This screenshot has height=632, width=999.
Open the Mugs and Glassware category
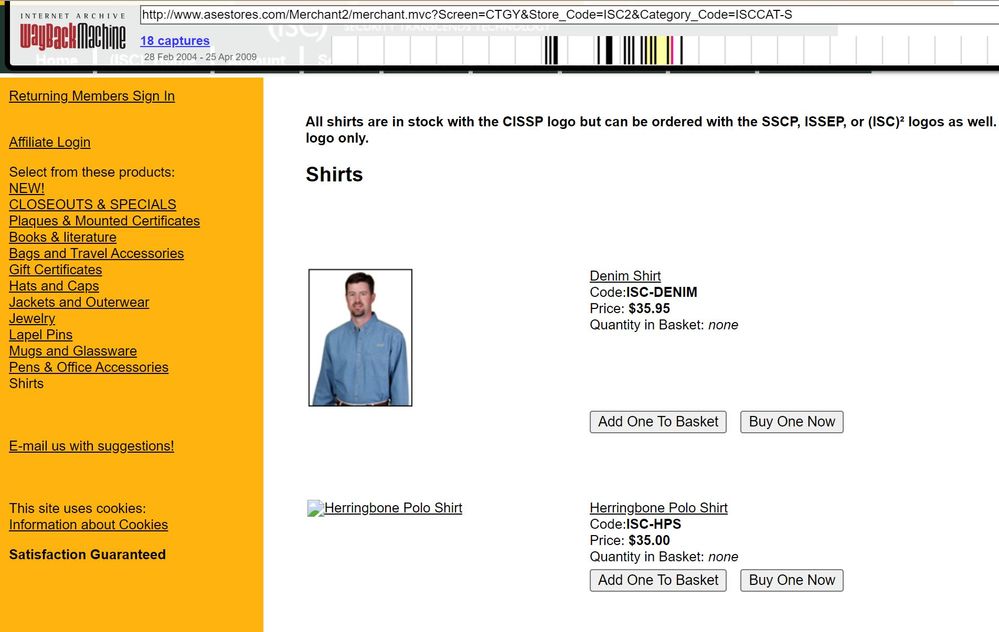(x=73, y=351)
